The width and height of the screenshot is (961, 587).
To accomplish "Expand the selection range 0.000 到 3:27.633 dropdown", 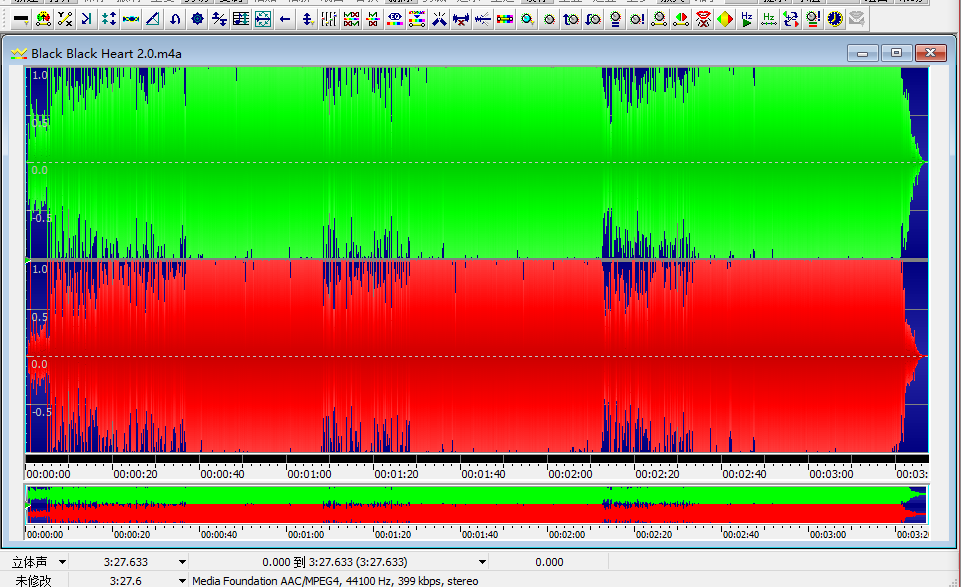I will click(483, 562).
